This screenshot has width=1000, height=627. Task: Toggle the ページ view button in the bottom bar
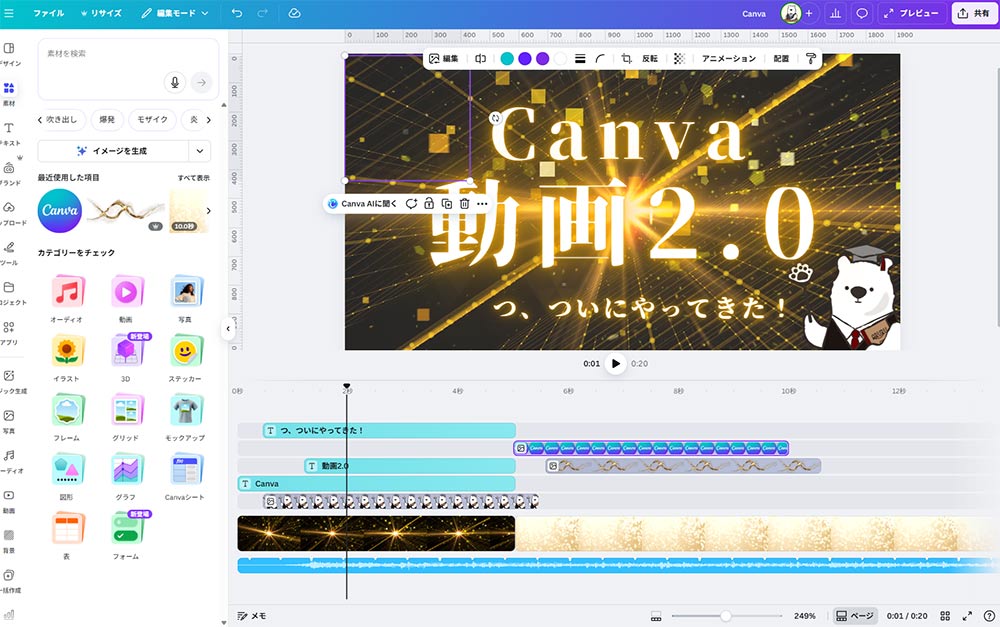856,616
